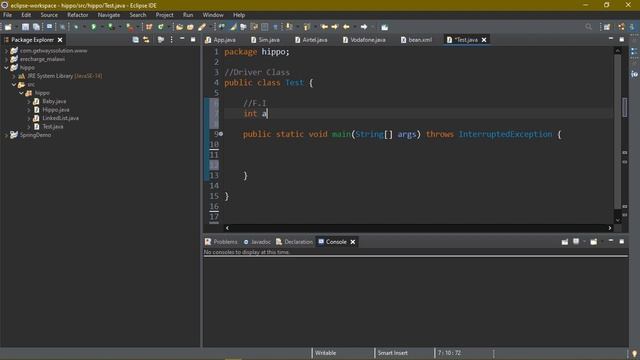Click the 'Smart Insert' status bar entry
This screenshot has width=640, height=360.
pos(392,353)
